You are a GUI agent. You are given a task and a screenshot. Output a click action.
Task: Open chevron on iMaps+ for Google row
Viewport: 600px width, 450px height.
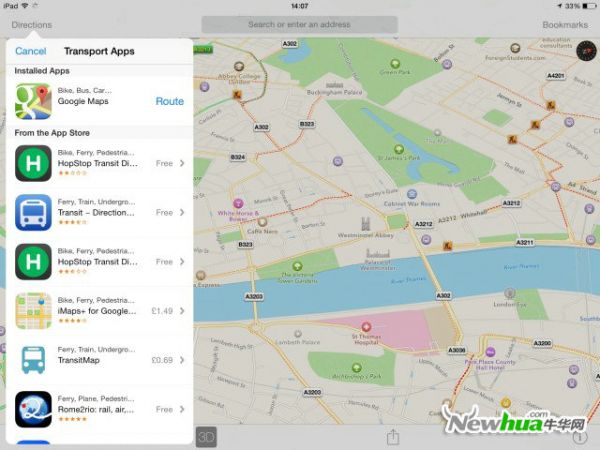pyautogui.click(x=182, y=311)
